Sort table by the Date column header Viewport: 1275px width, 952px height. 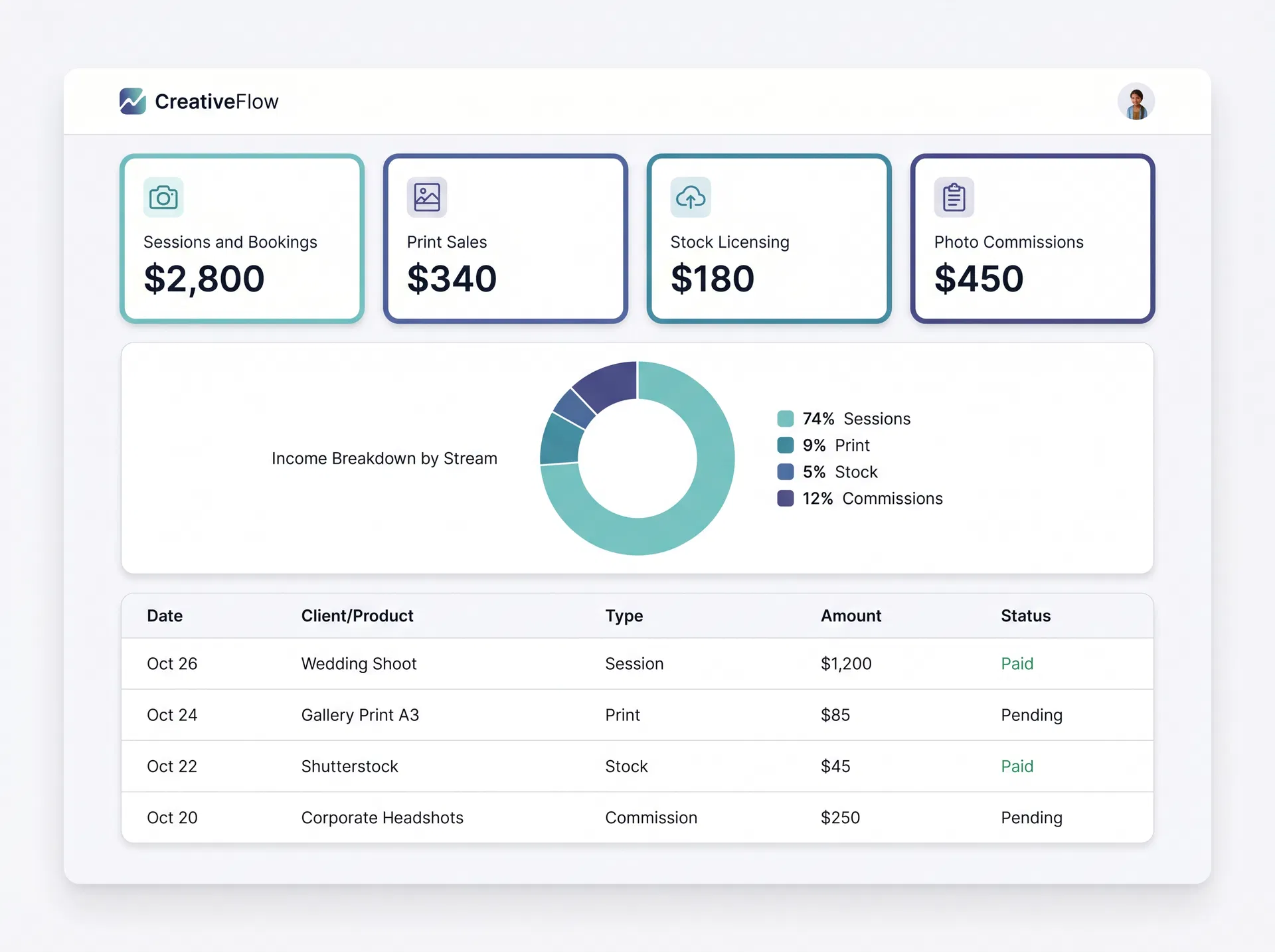[x=164, y=615]
